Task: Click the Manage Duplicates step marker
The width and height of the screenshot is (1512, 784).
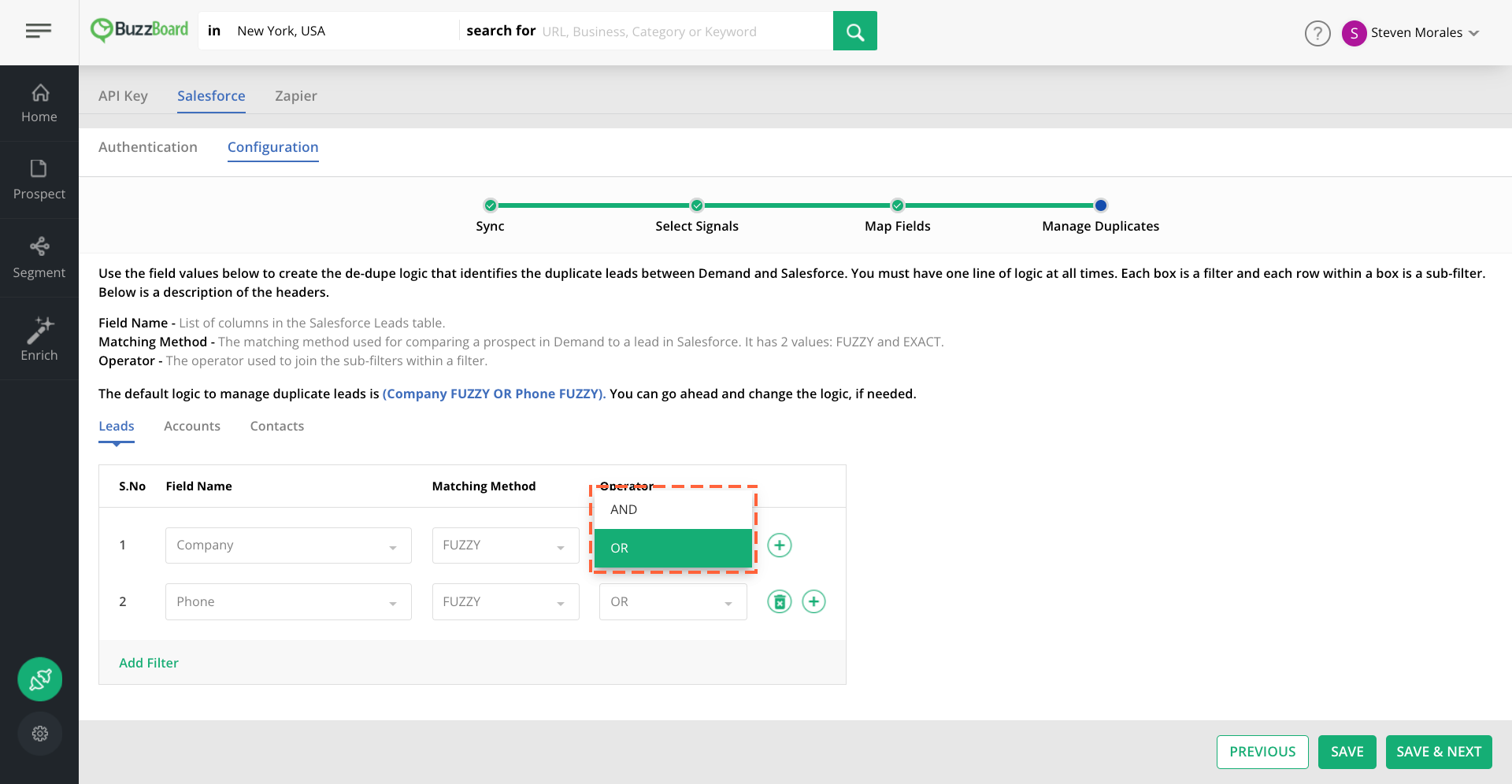Action: (1101, 205)
